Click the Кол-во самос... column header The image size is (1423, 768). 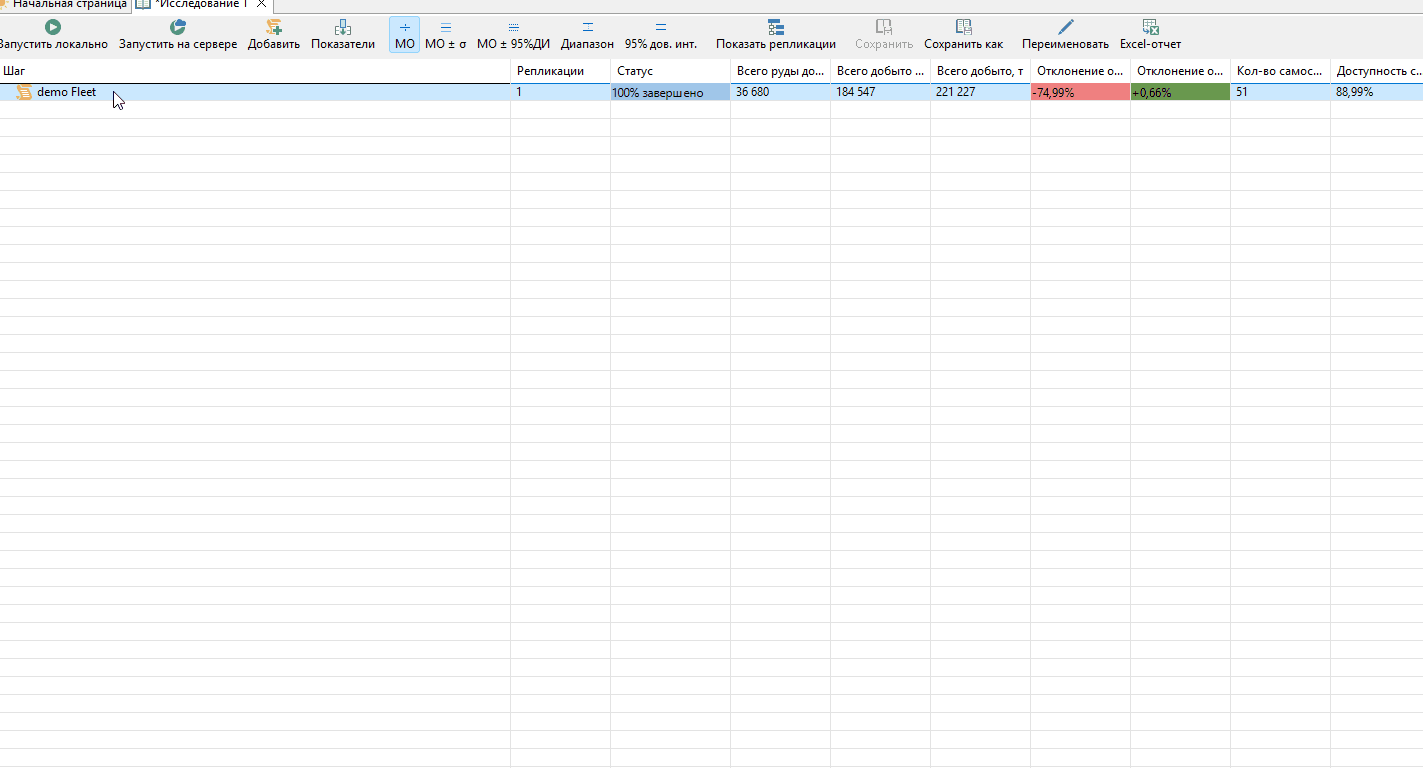tap(1280, 71)
